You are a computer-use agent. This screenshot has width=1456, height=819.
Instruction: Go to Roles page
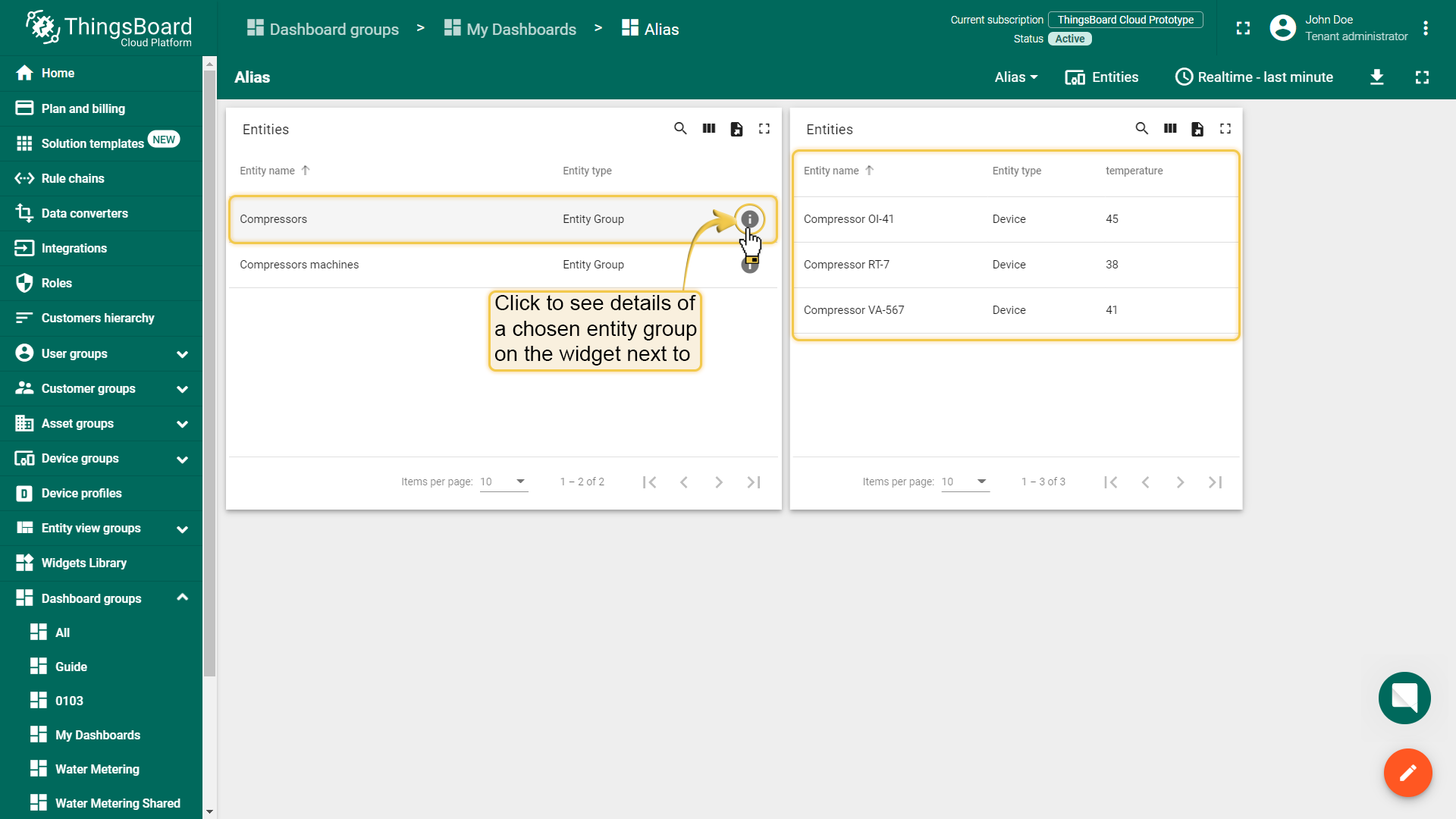(101, 283)
